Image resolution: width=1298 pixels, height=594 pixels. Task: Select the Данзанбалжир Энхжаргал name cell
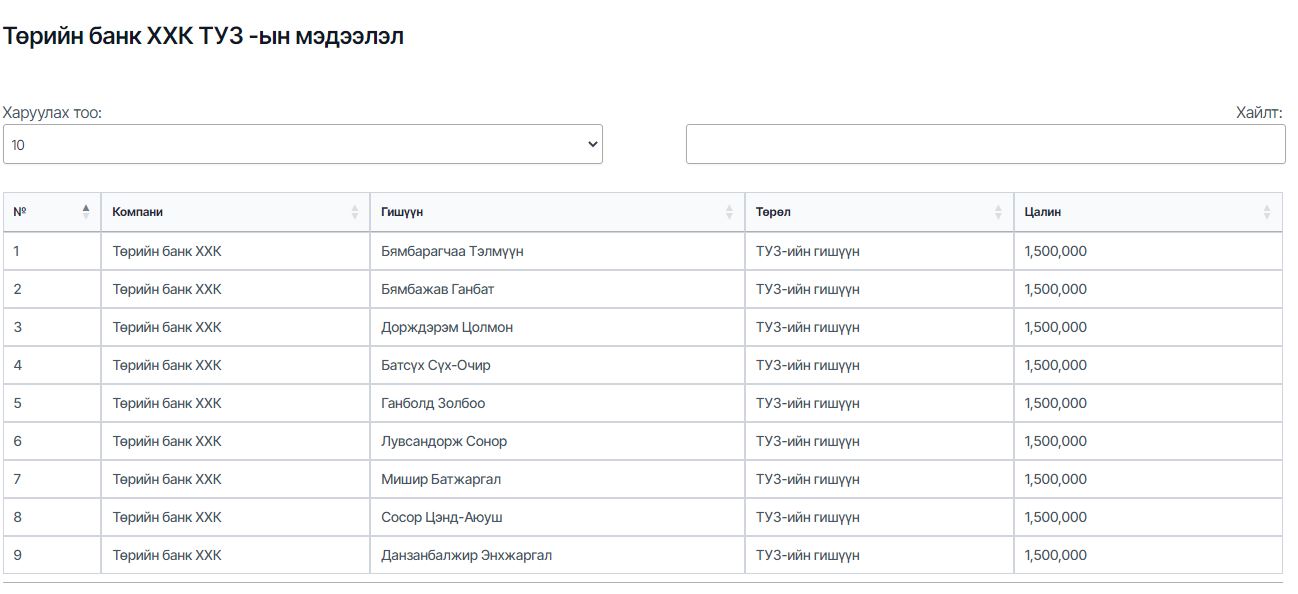click(466, 555)
